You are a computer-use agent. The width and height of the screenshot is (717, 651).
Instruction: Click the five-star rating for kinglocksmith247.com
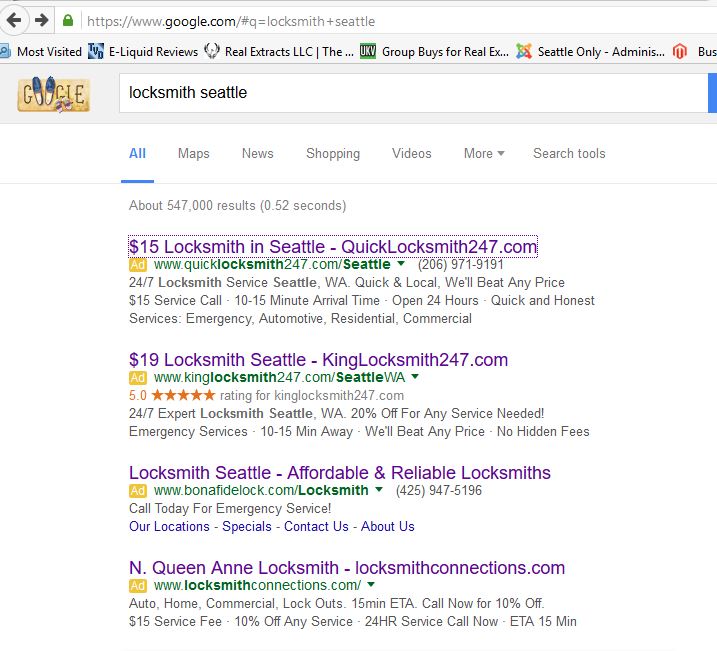[183, 395]
